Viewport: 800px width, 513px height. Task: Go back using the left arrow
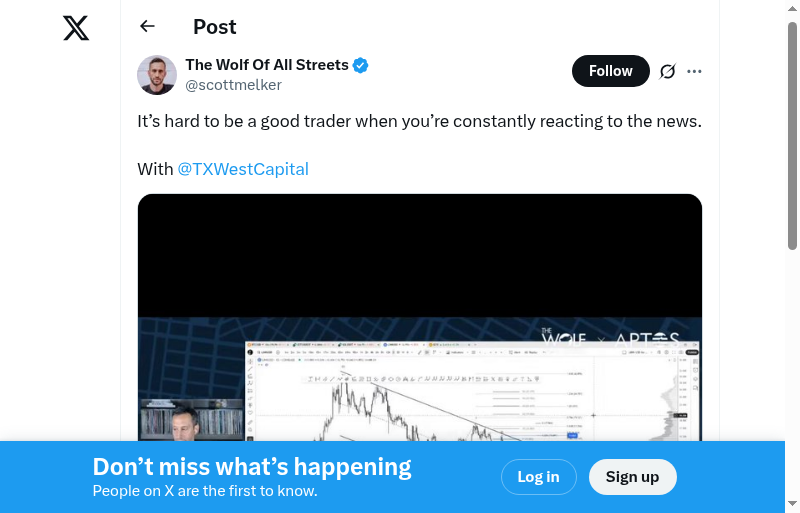[148, 27]
